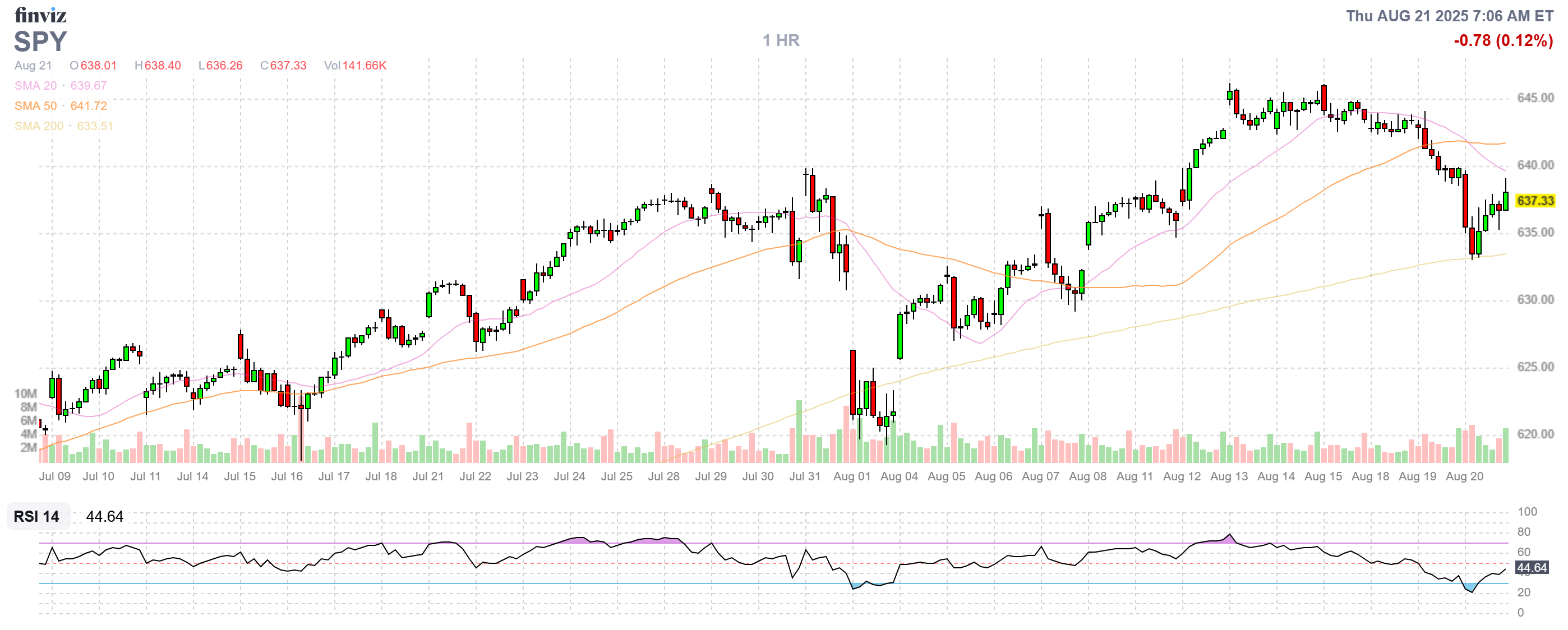Click the Aug 01 date axis label
Viewport: 1568px width, 630px height.
tap(851, 476)
